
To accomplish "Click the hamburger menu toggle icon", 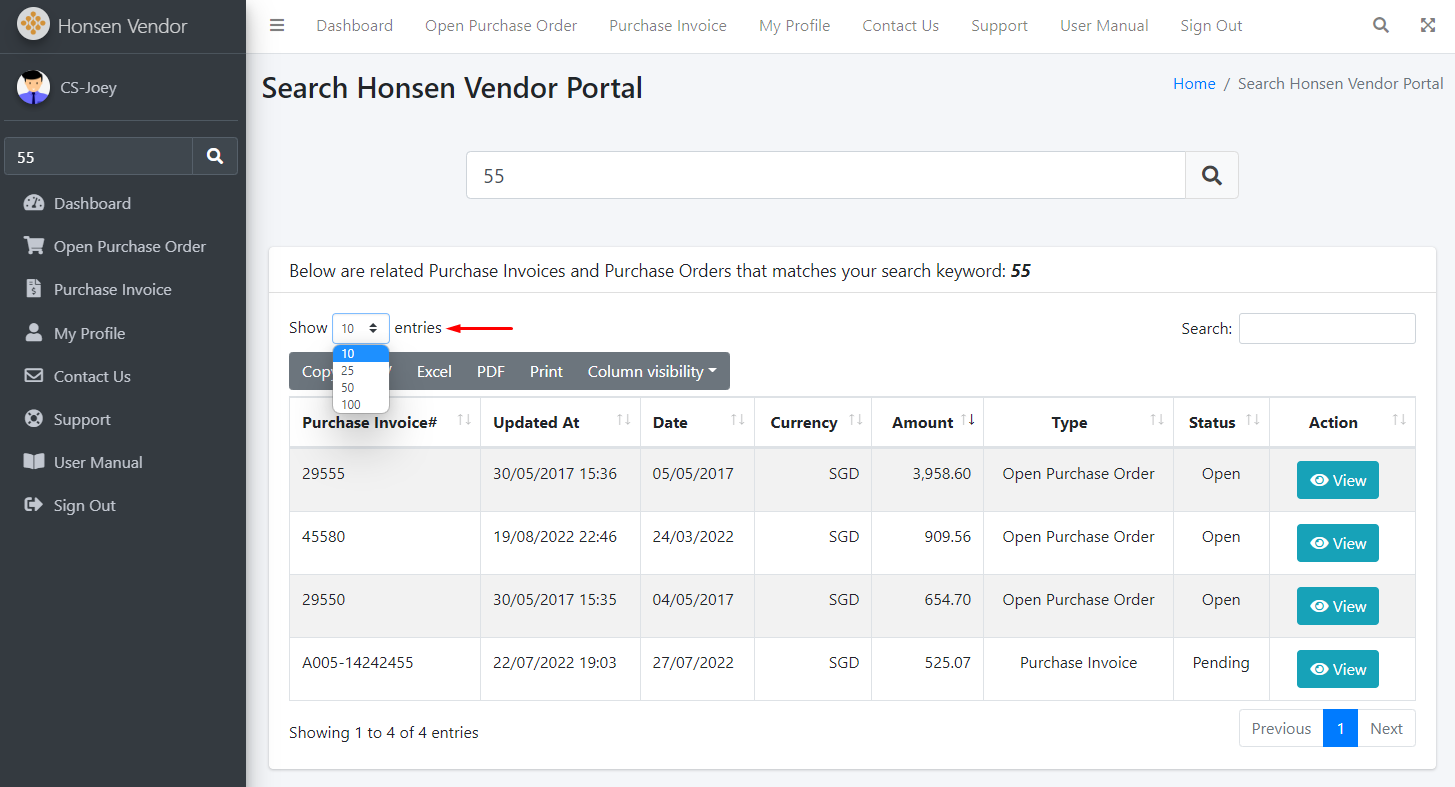I will pos(277,26).
